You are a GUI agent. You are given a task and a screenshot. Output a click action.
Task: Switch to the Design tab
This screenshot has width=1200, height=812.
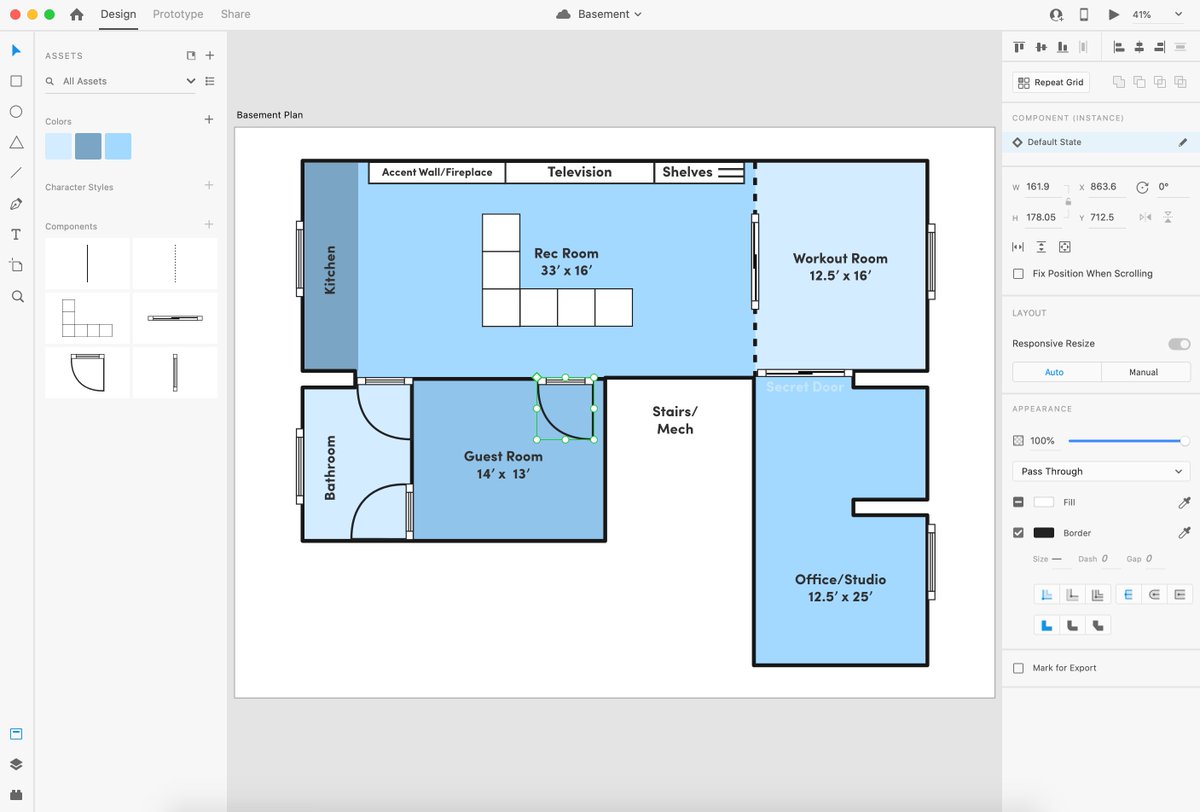point(118,15)
